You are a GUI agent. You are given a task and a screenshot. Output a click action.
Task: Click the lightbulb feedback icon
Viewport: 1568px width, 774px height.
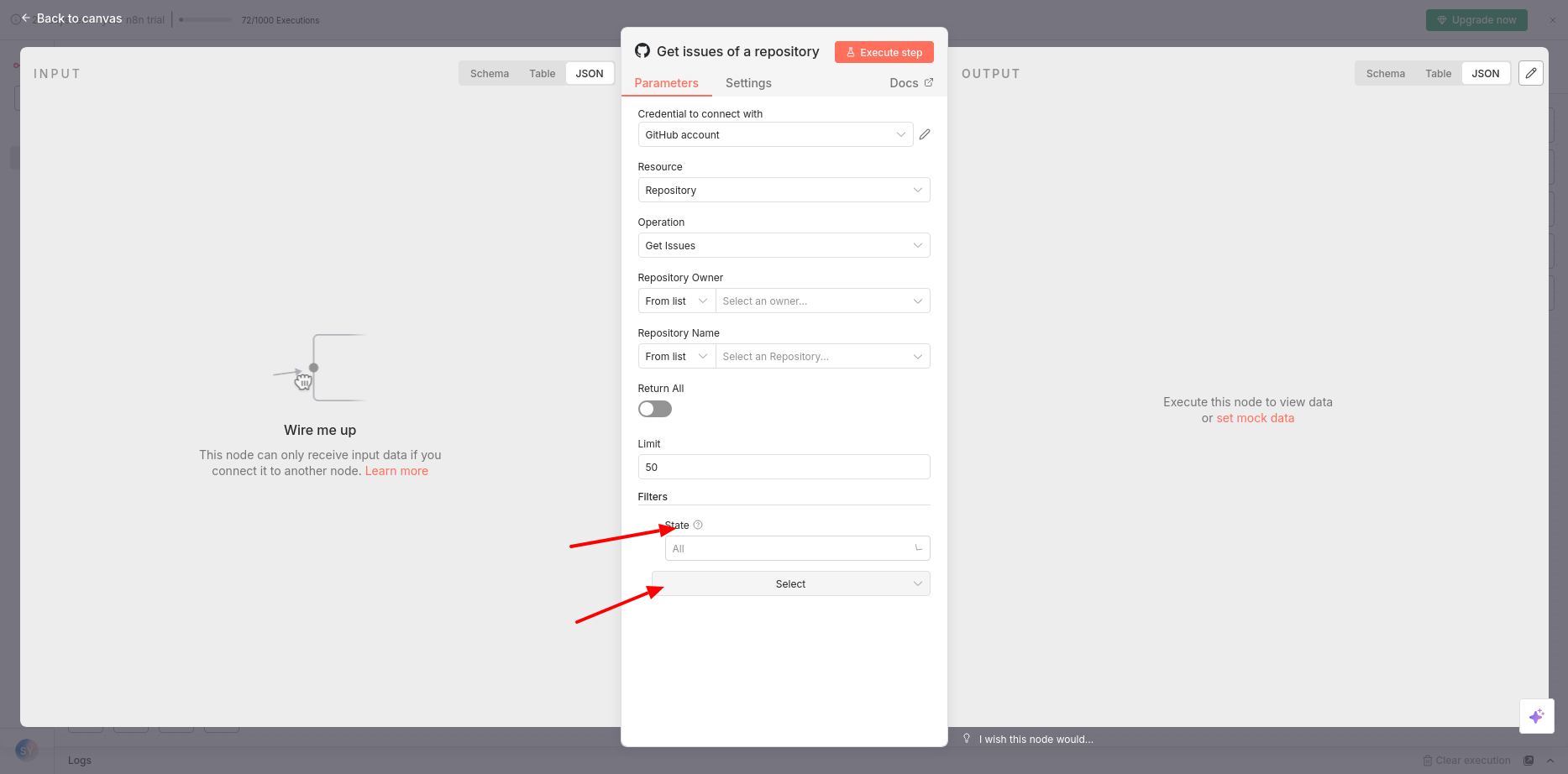(x=967, y=739)
